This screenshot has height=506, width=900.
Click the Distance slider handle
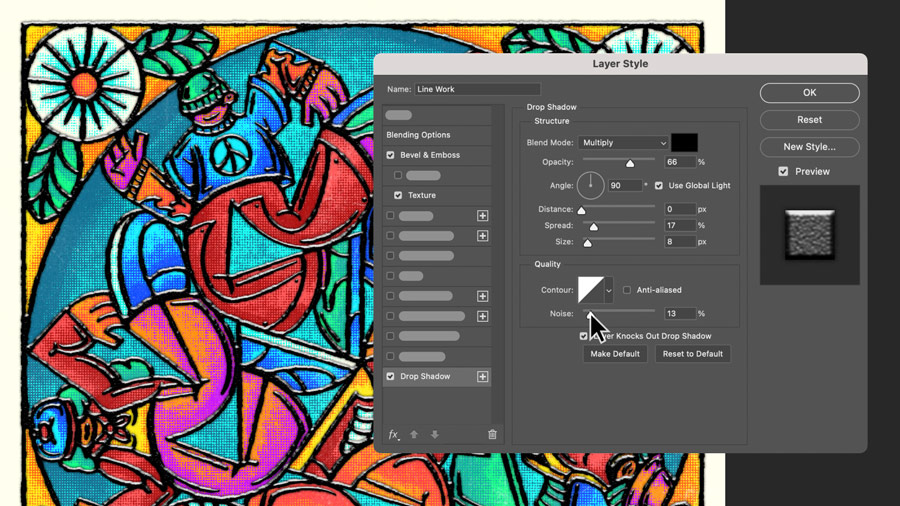click(x=581, y=211)
